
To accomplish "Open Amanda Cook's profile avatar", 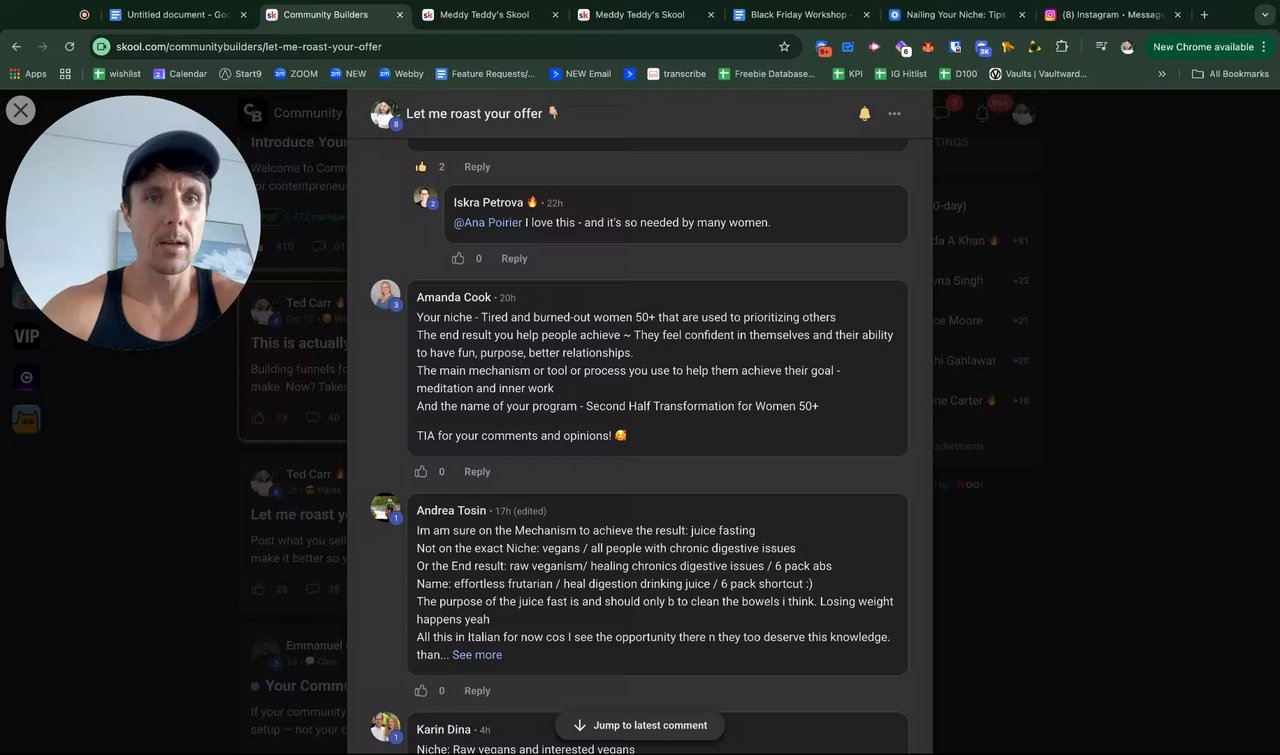I will tap(386, 295).
